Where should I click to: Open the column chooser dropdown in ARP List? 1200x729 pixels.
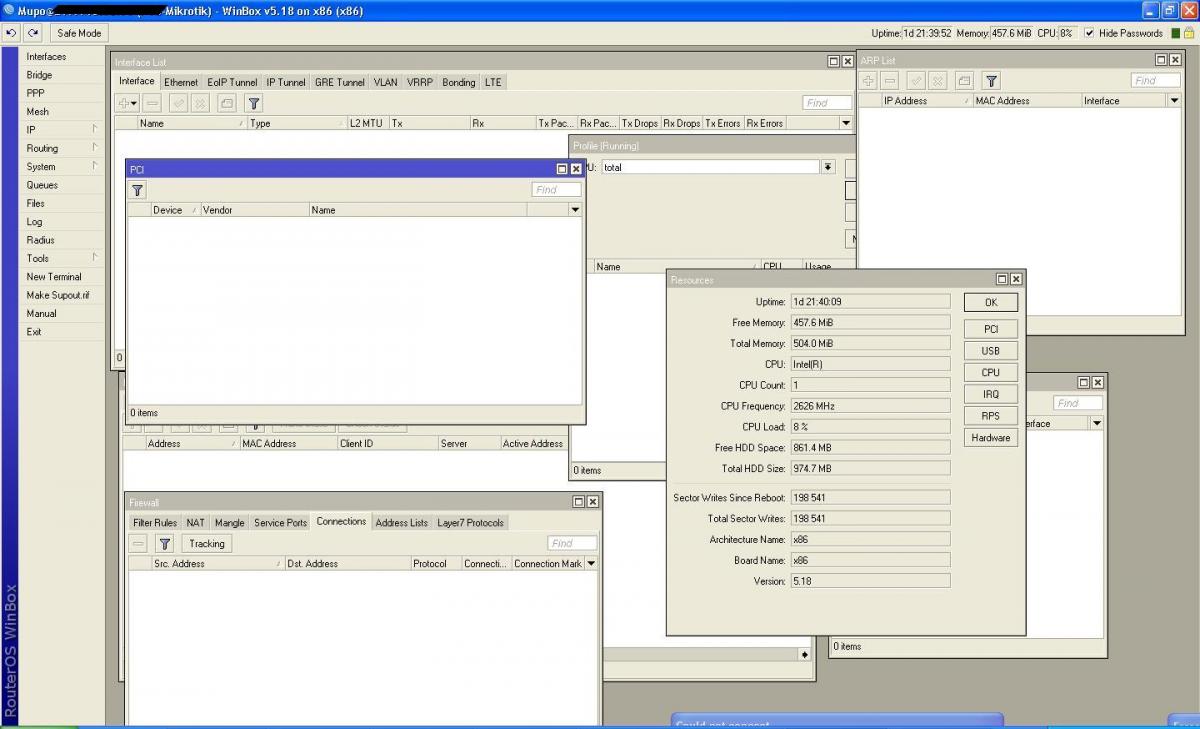pos(1174,101)
